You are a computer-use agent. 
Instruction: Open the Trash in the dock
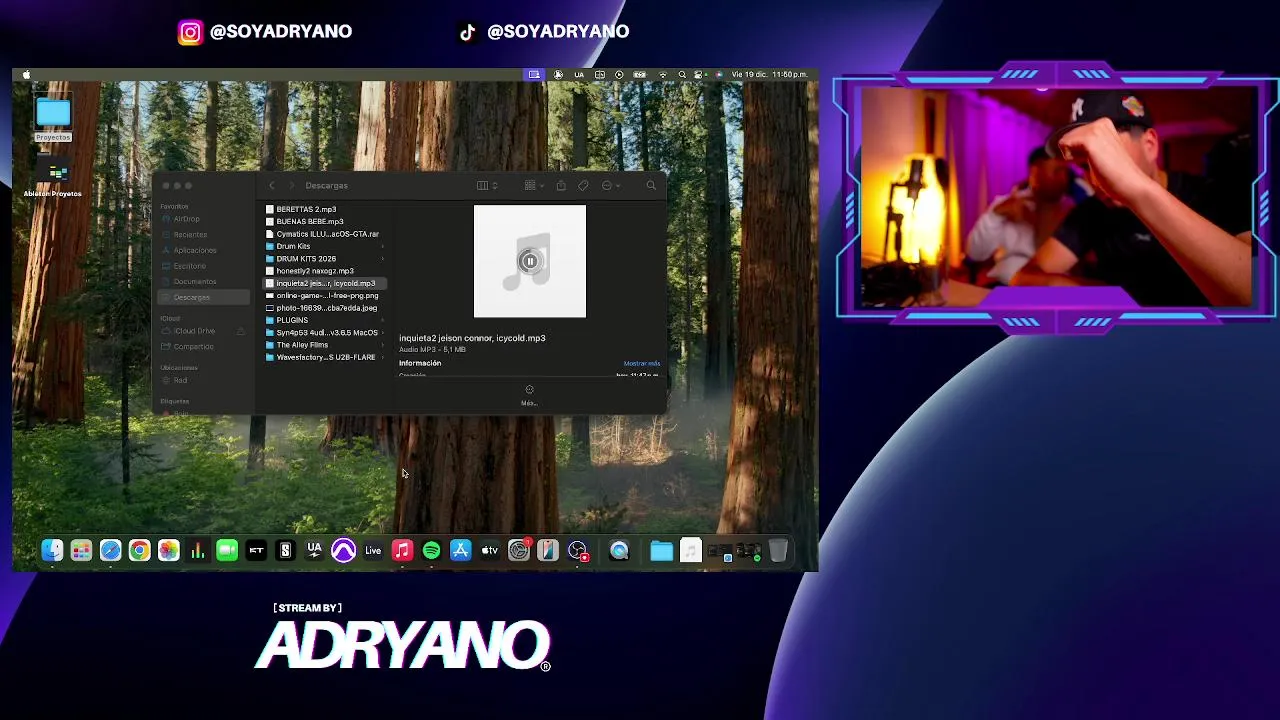tap(778, 550)
